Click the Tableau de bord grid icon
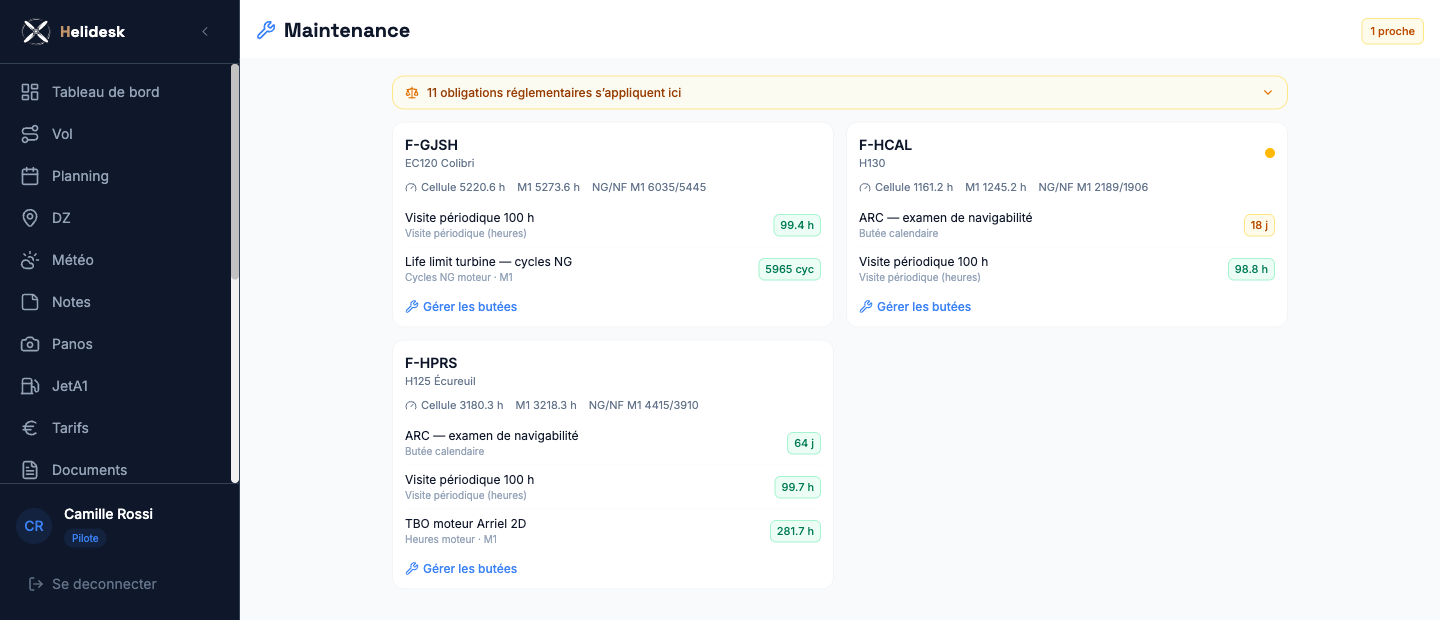Viewport: 1440px width, 620px height. click(30, 92)
